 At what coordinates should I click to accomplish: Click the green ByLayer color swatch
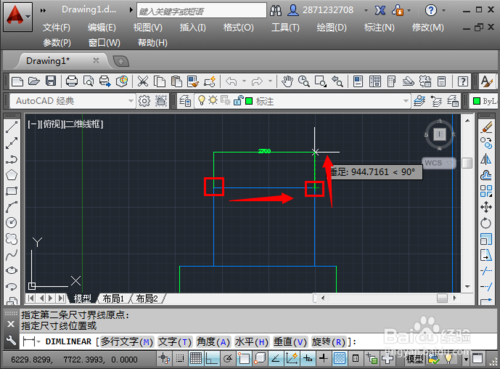tap(477, 101)
